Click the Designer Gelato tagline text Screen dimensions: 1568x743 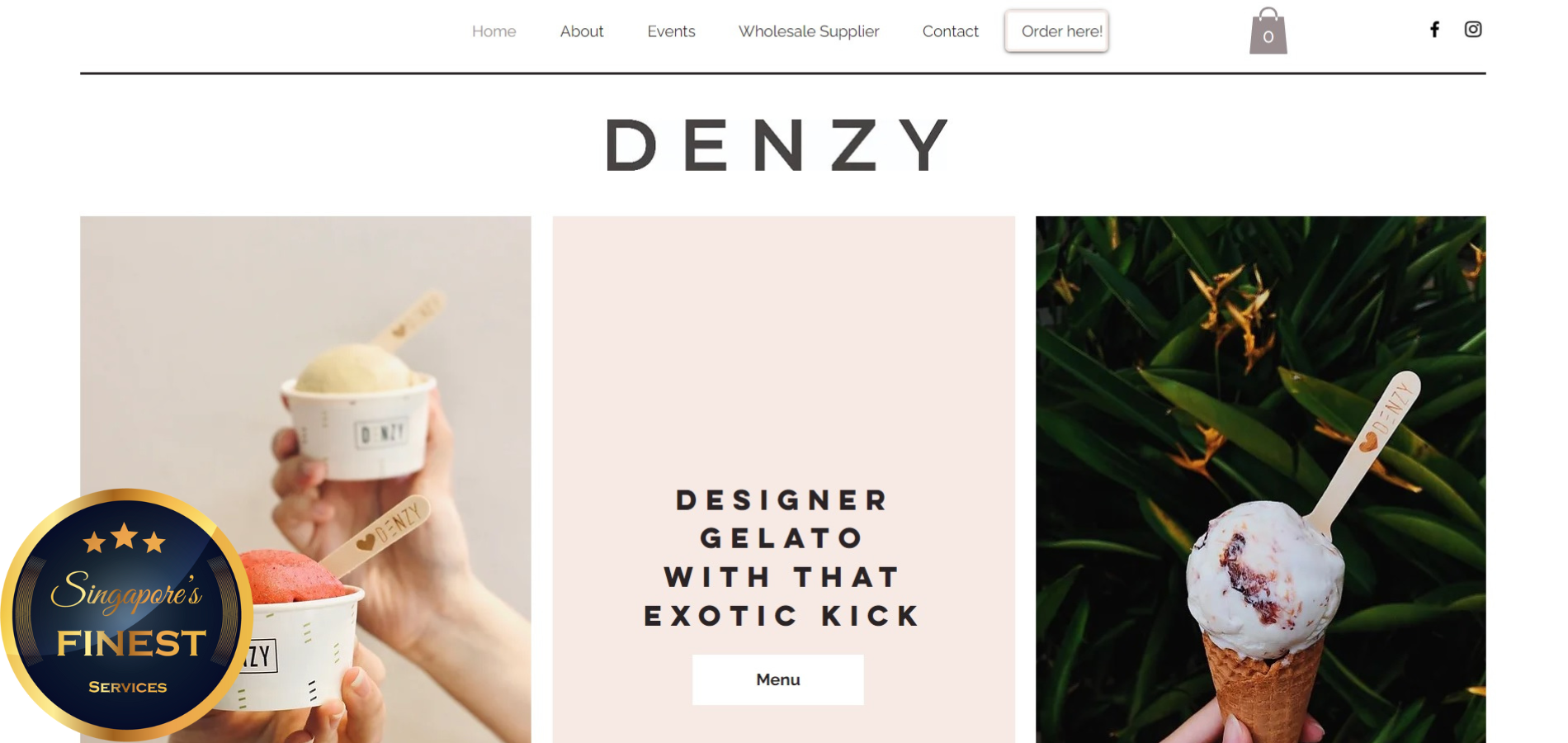pos(782,558)
